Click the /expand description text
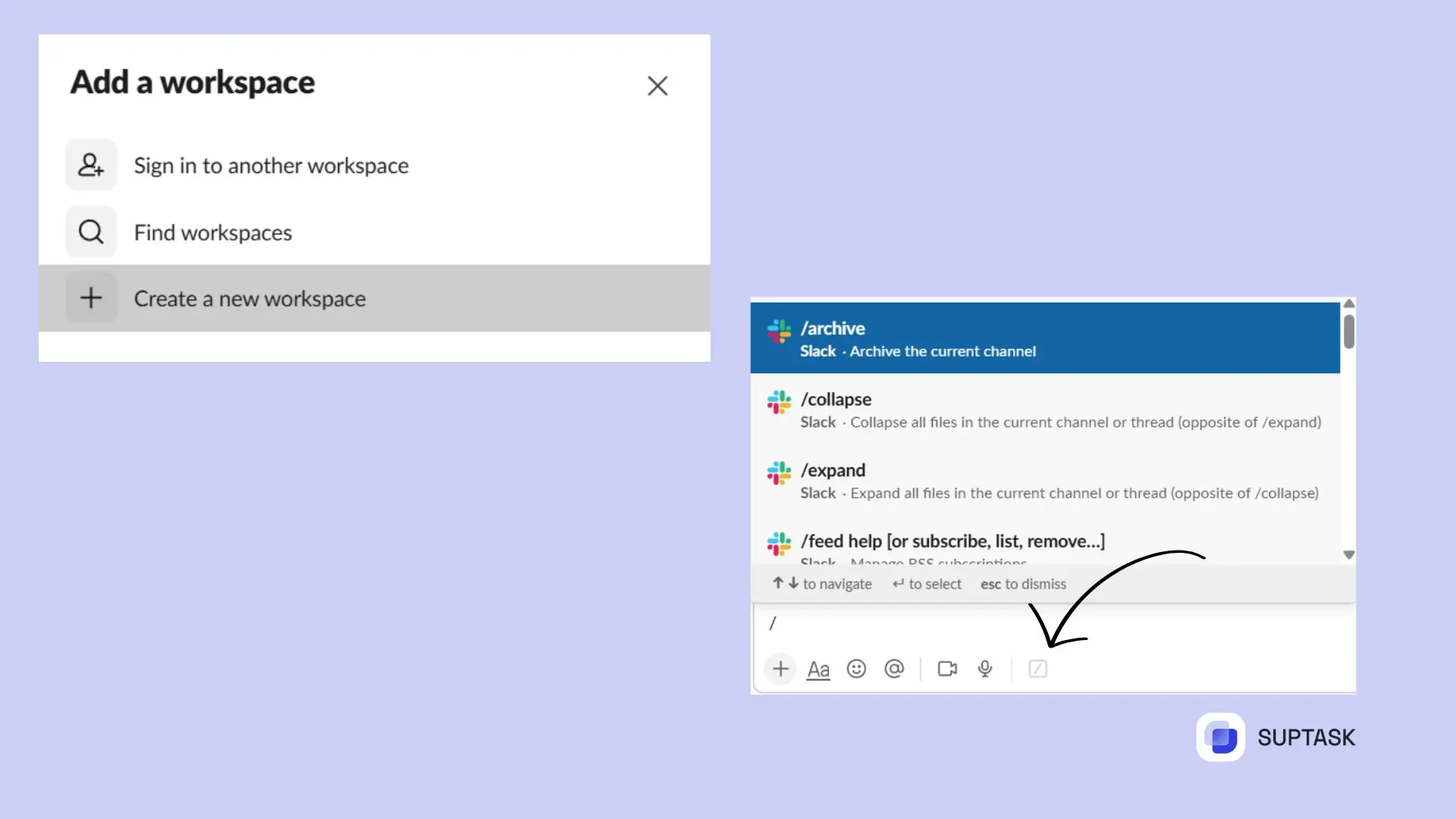Image resolution: width=1456 pixels, height=819 pixels. (x=1084, y=494)
